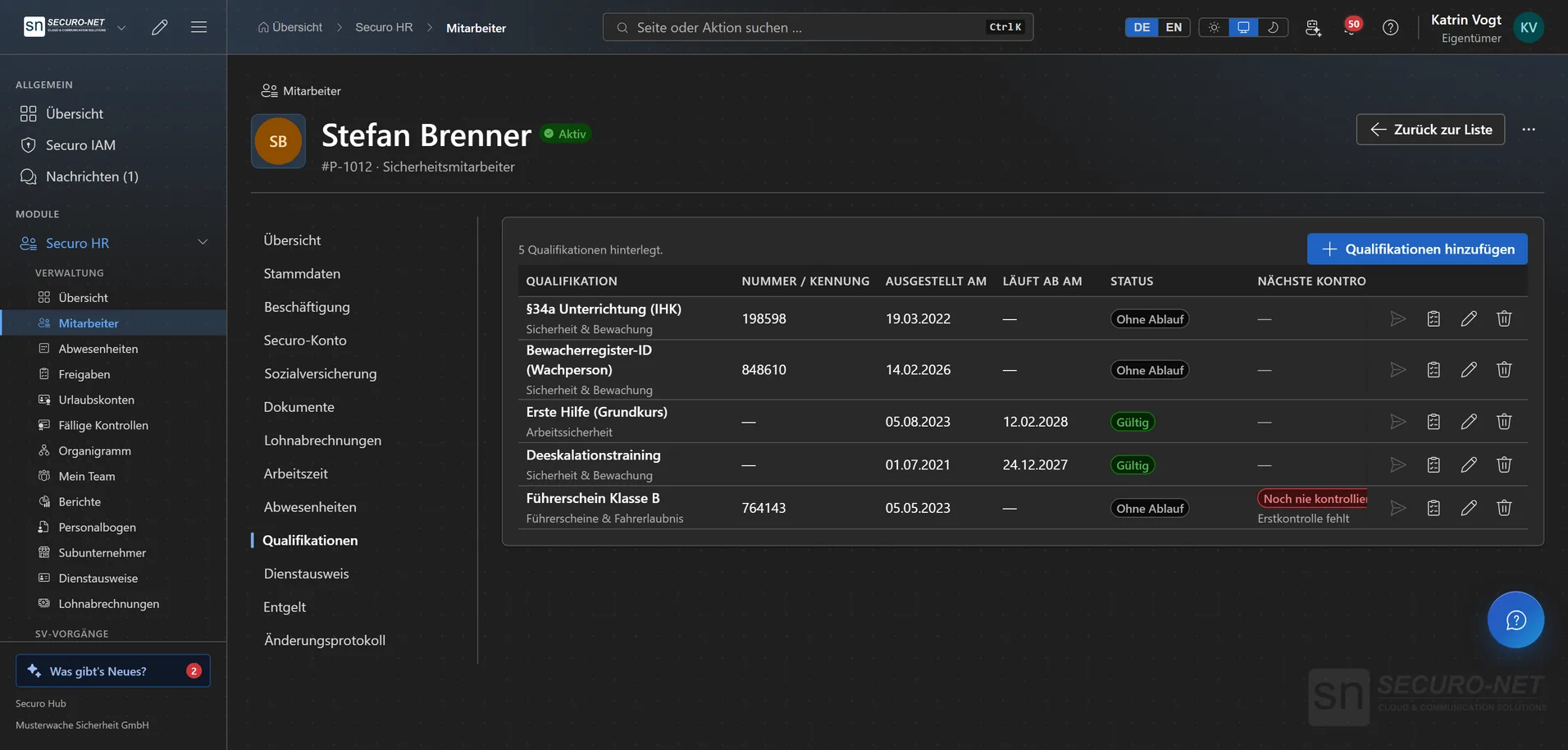The width and height of the screenshot is (1568, 750).
Task: Select system monitor theme mode
Action: [x=1243, y=27]
